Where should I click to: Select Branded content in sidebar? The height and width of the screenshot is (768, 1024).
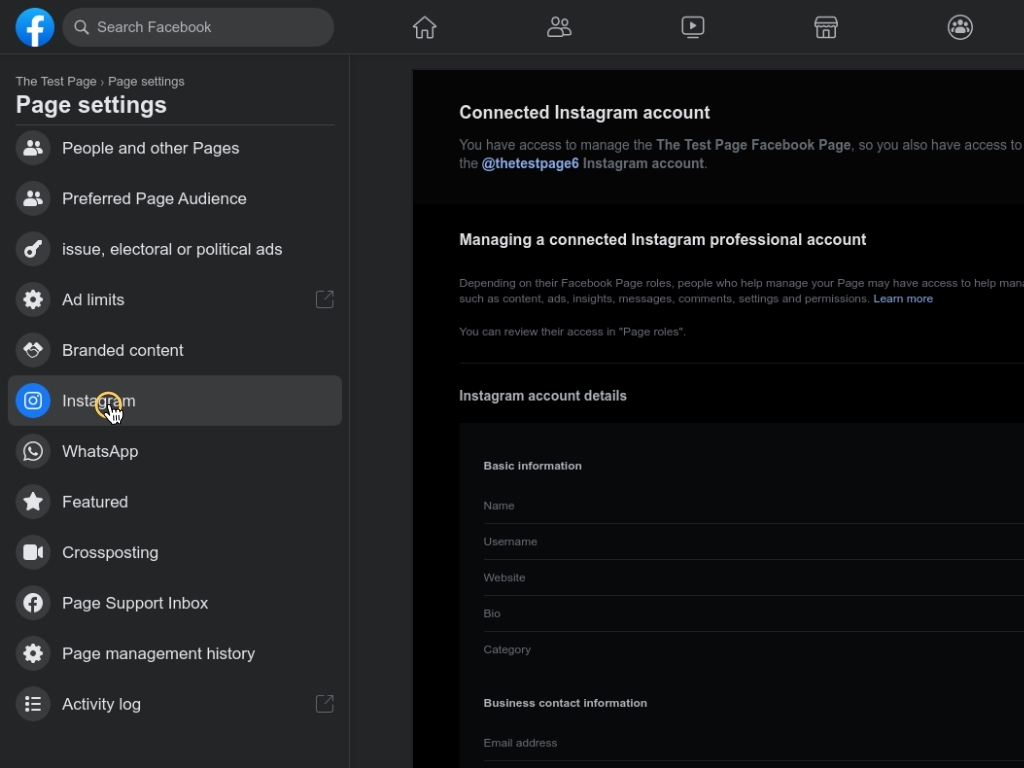[175, 350]
